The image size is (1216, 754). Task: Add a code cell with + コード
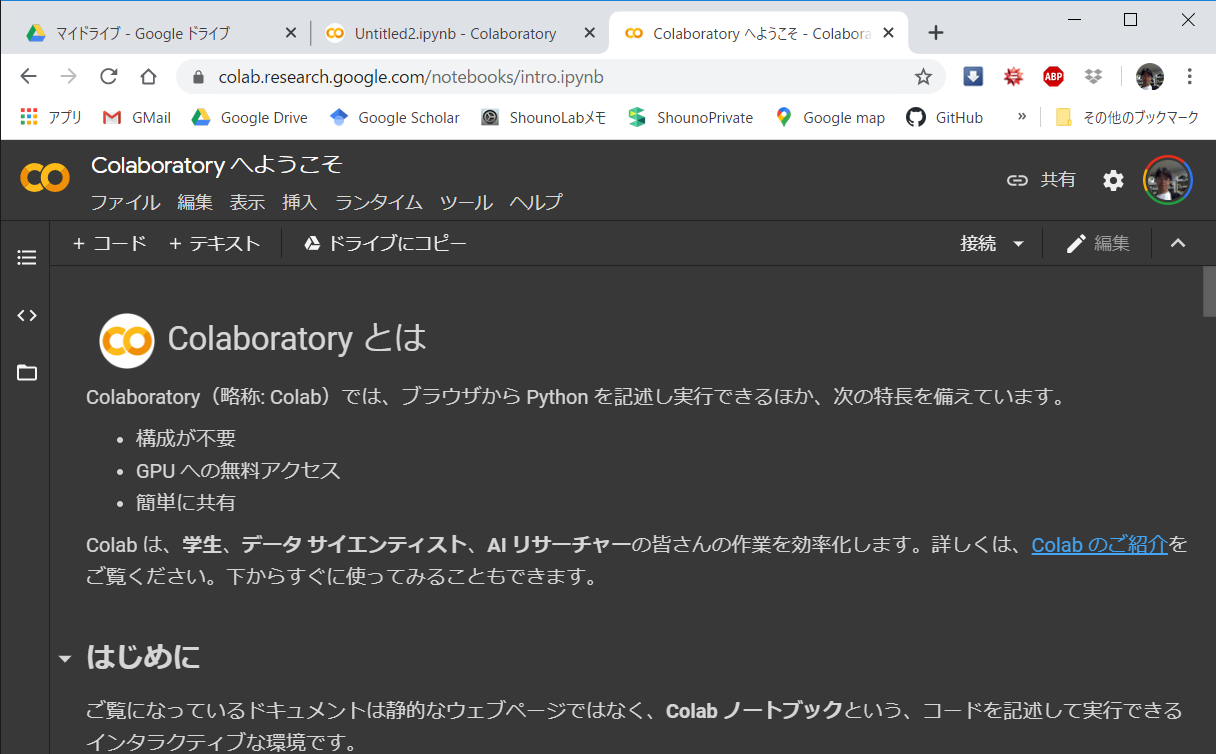tap(110, 243)
